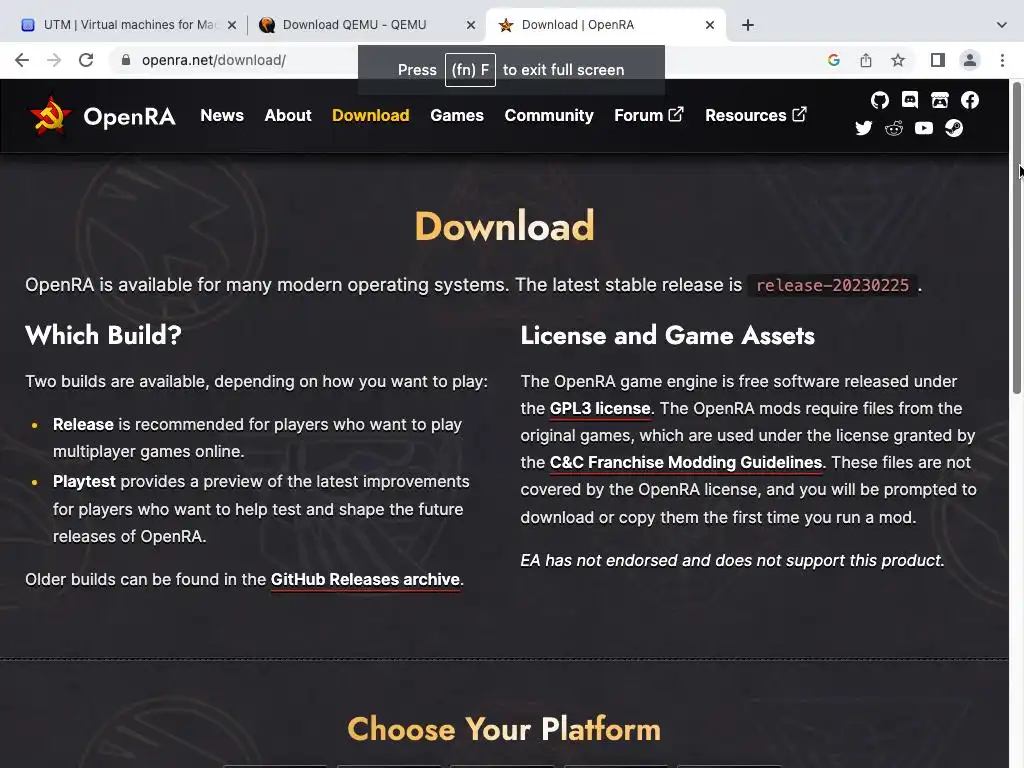
Task: Open the Steam icon in the header
Action: pos(953,128)
